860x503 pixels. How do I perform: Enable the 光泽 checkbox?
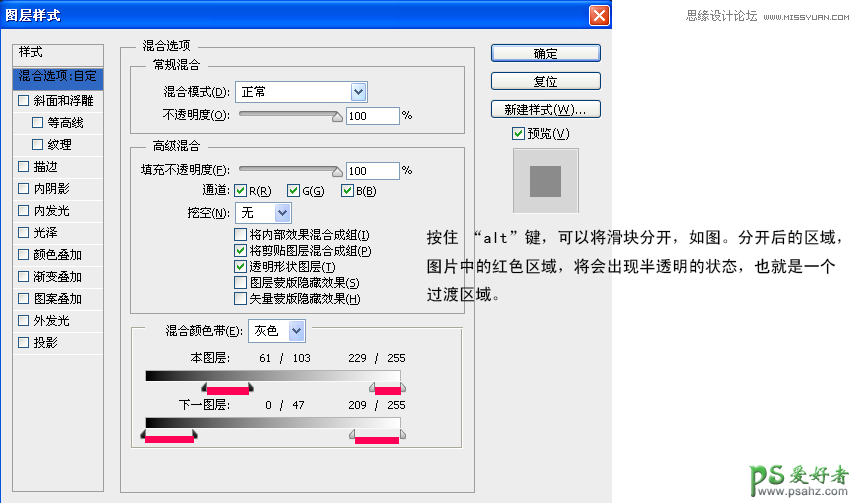click(24, 232)
